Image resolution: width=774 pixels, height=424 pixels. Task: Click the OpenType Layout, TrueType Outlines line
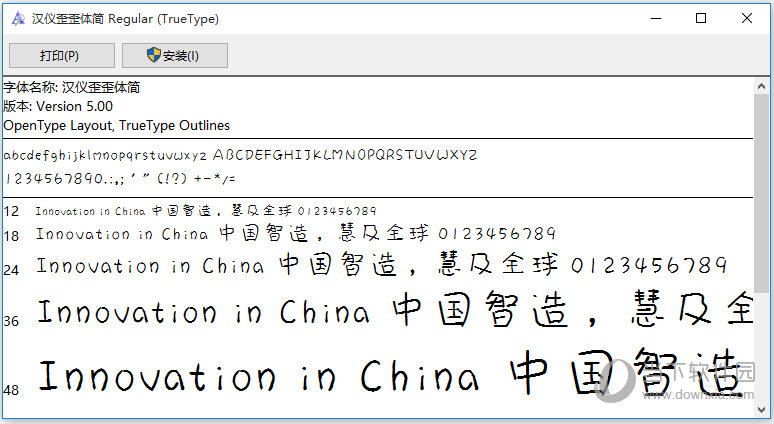tap(116, 125)
